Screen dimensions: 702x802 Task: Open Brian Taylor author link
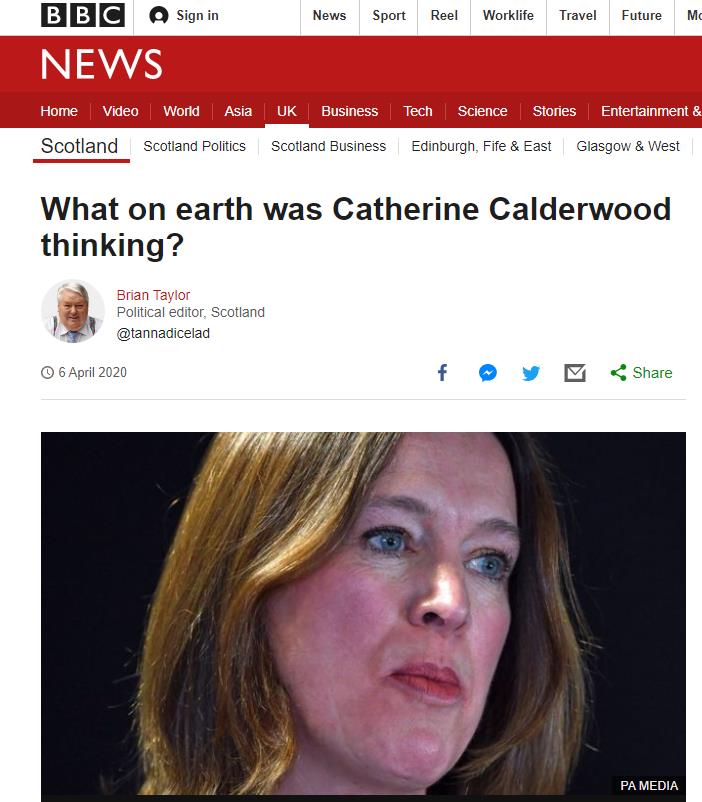pos(153,295)
